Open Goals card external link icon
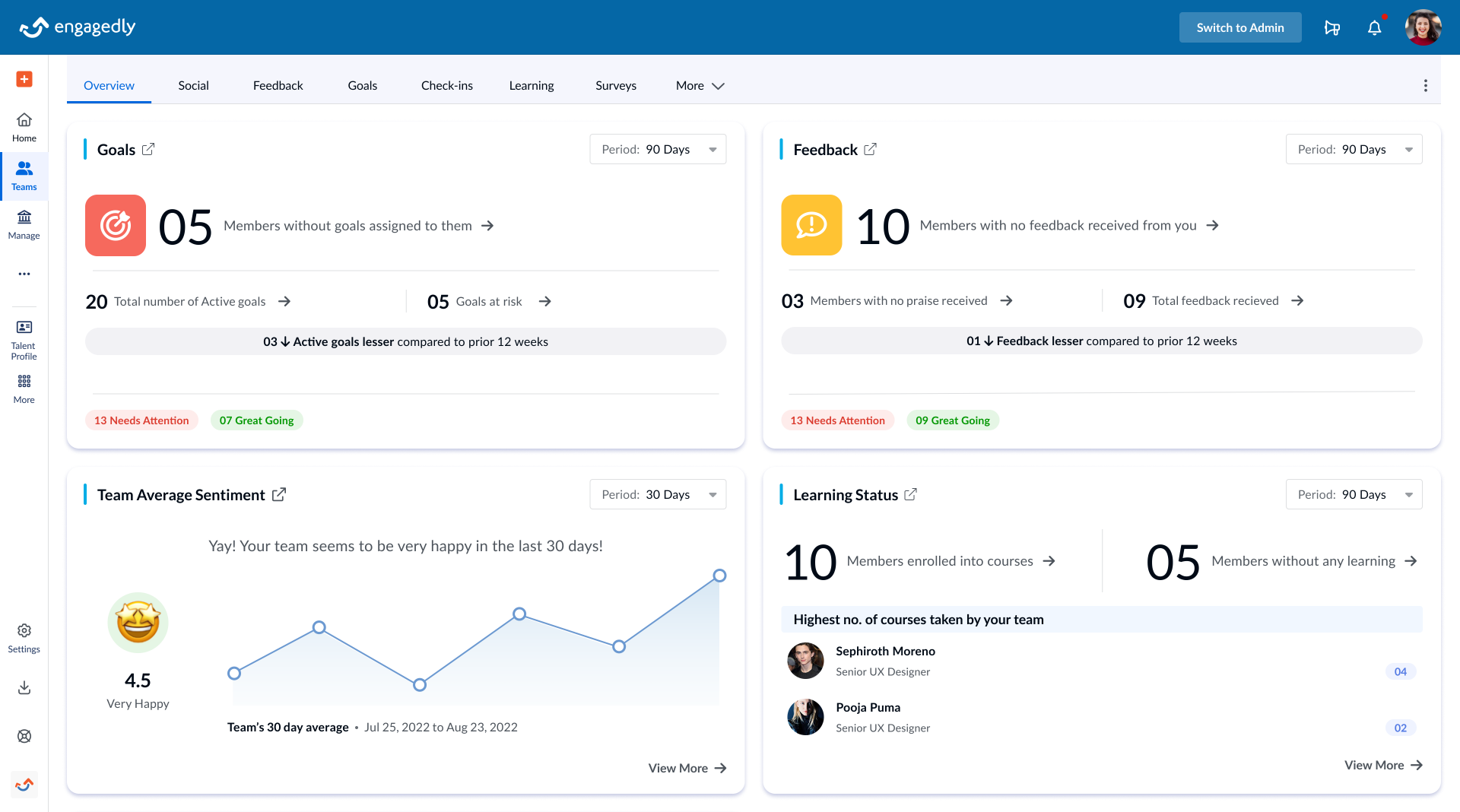Screen dimensions: 1460x812 click(148, 149)
